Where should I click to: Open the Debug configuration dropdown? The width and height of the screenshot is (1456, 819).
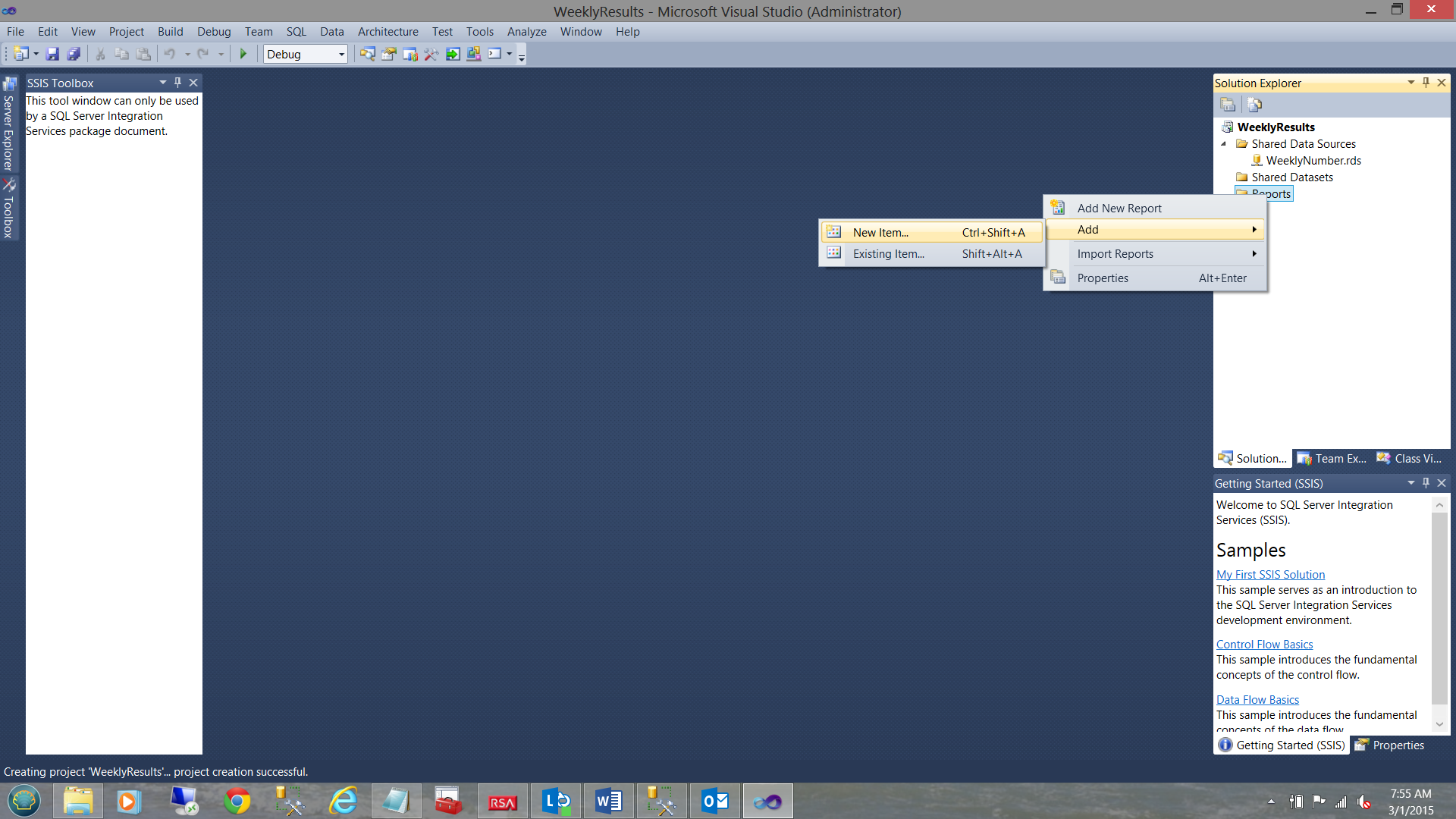[x=340, y=54]
